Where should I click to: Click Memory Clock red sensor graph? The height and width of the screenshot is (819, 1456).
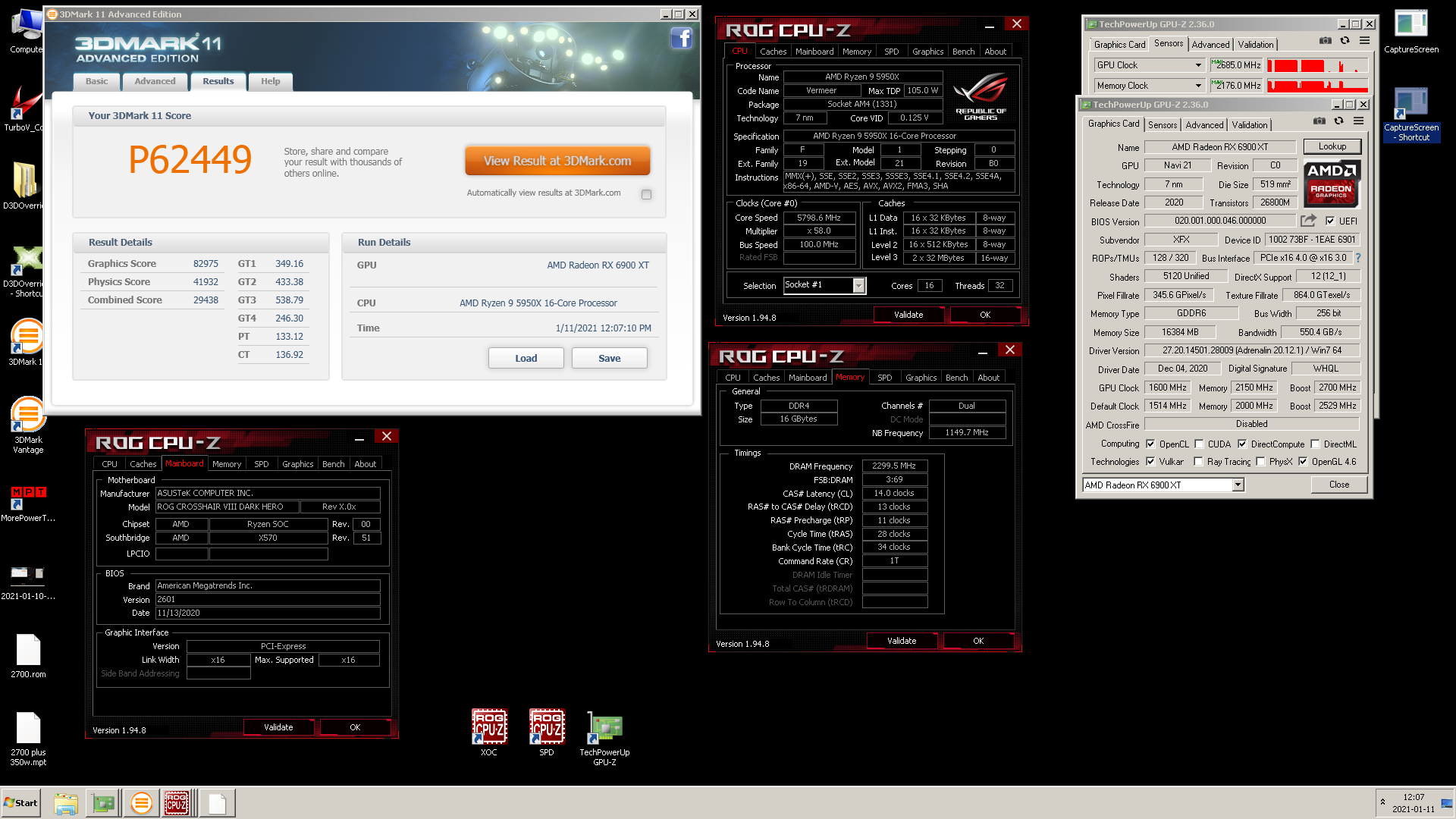click(1317, 86)
